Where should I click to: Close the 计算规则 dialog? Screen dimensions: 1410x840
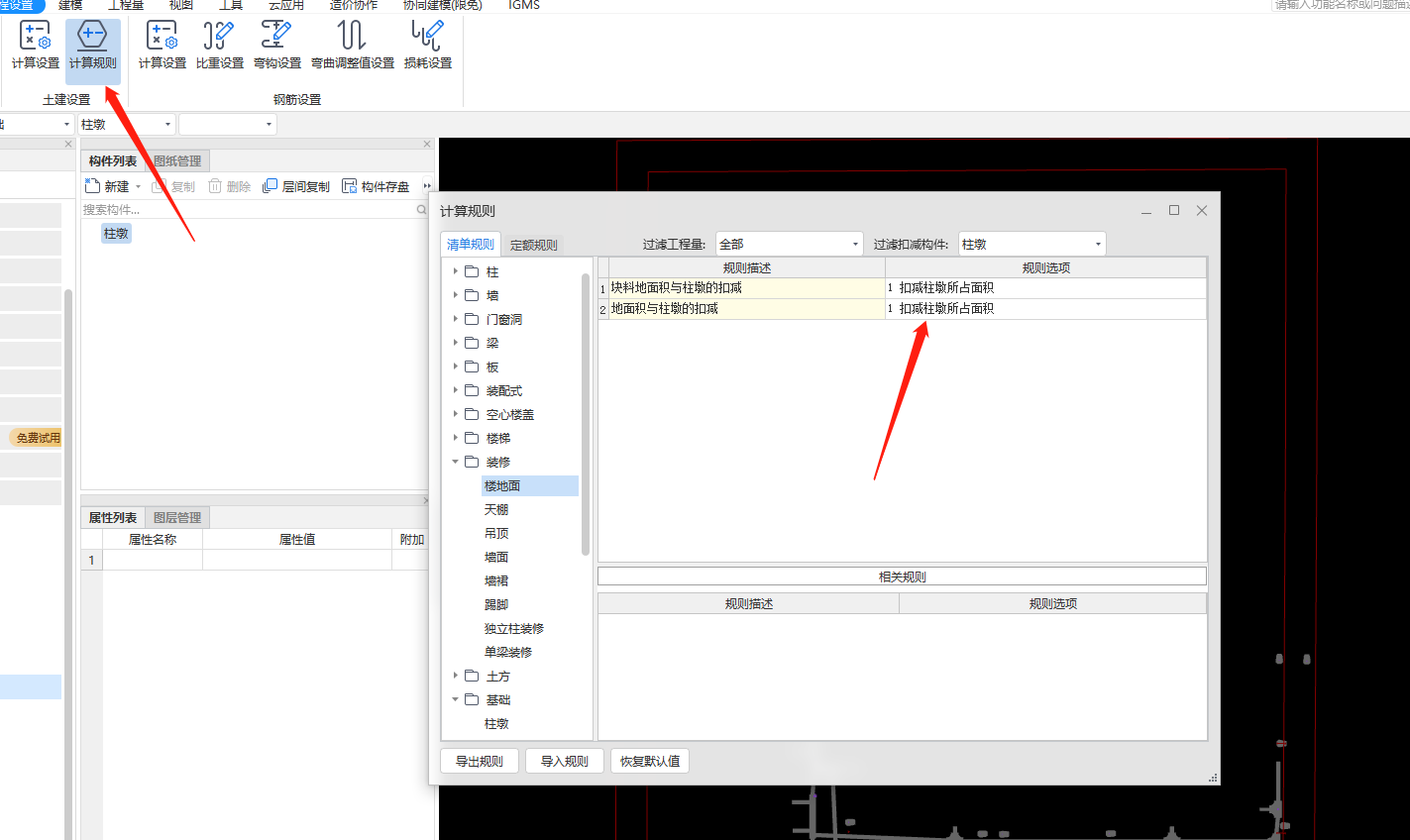pos(1202,210)
